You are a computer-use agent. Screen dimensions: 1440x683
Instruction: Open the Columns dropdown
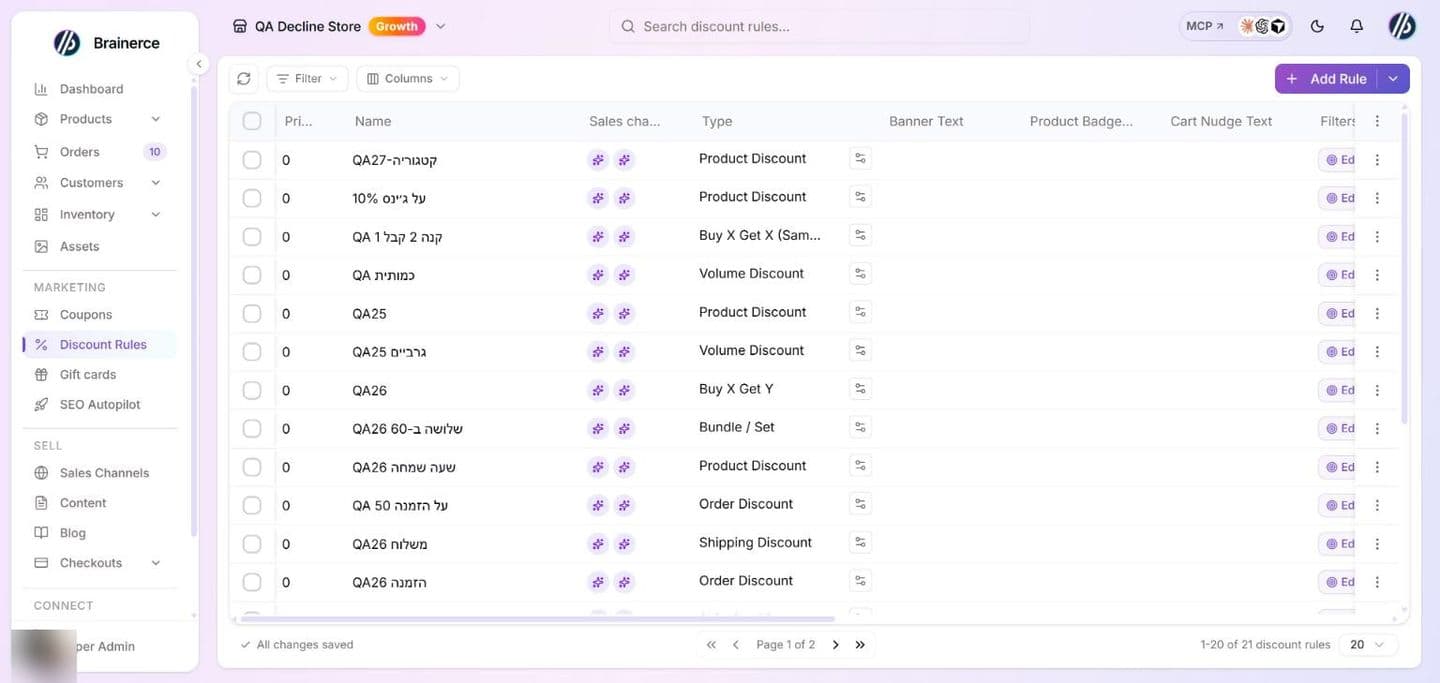point(408,78)
